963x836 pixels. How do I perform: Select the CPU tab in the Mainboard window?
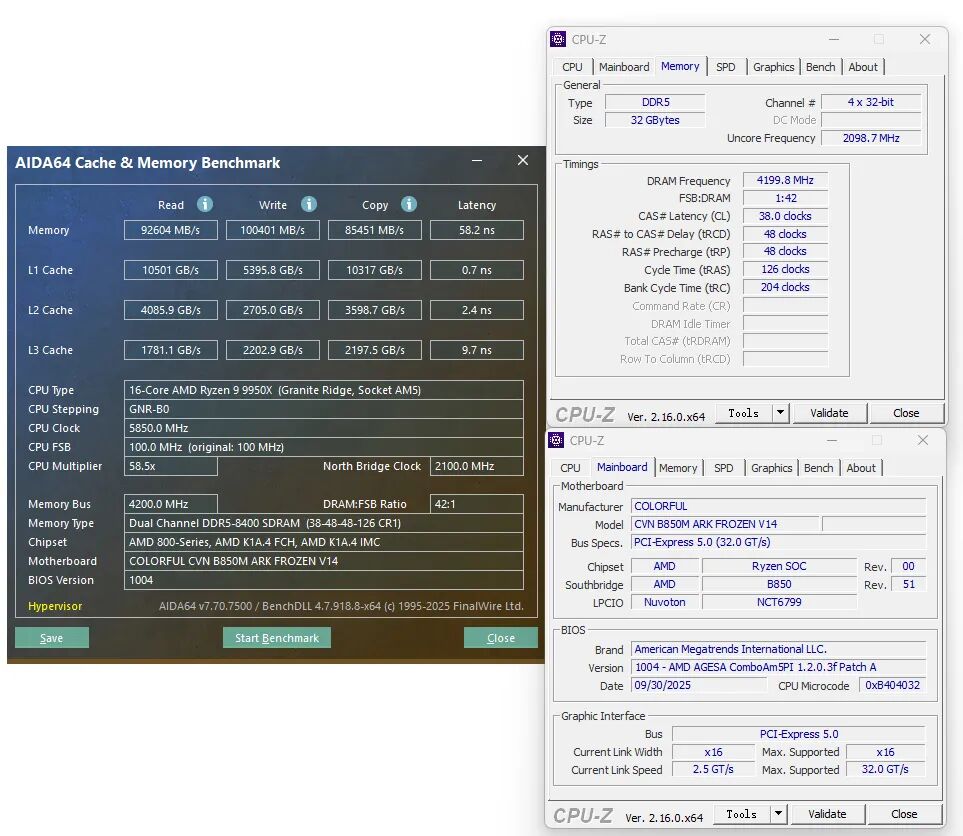pos(570,467)
